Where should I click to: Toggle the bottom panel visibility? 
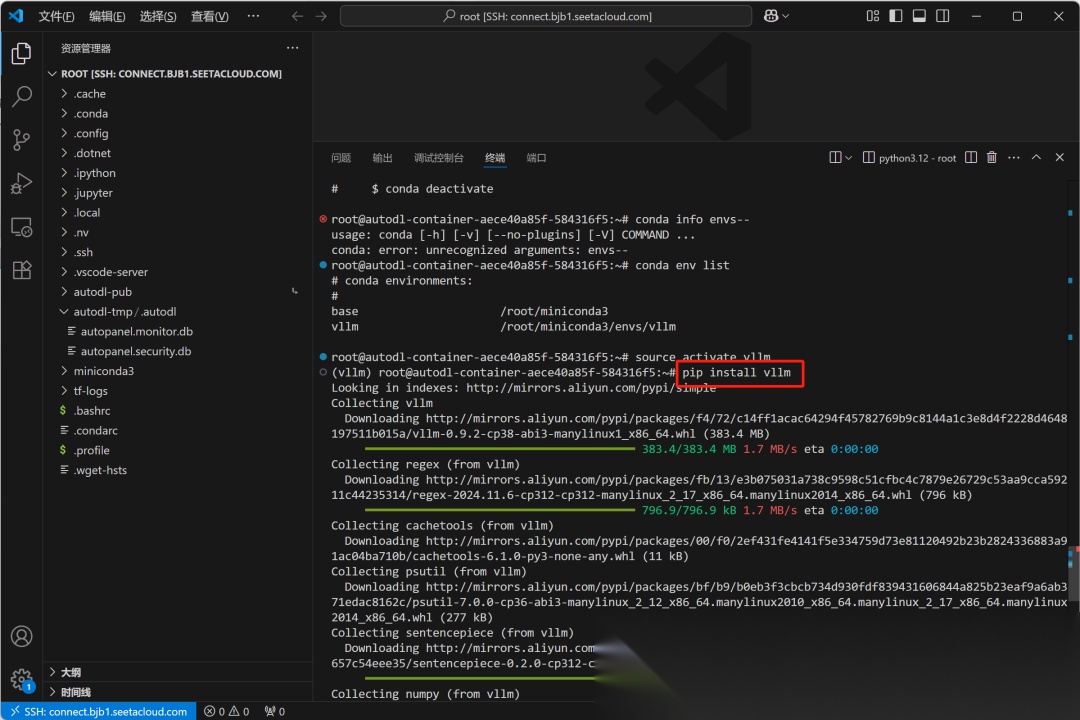coord(919,16)
